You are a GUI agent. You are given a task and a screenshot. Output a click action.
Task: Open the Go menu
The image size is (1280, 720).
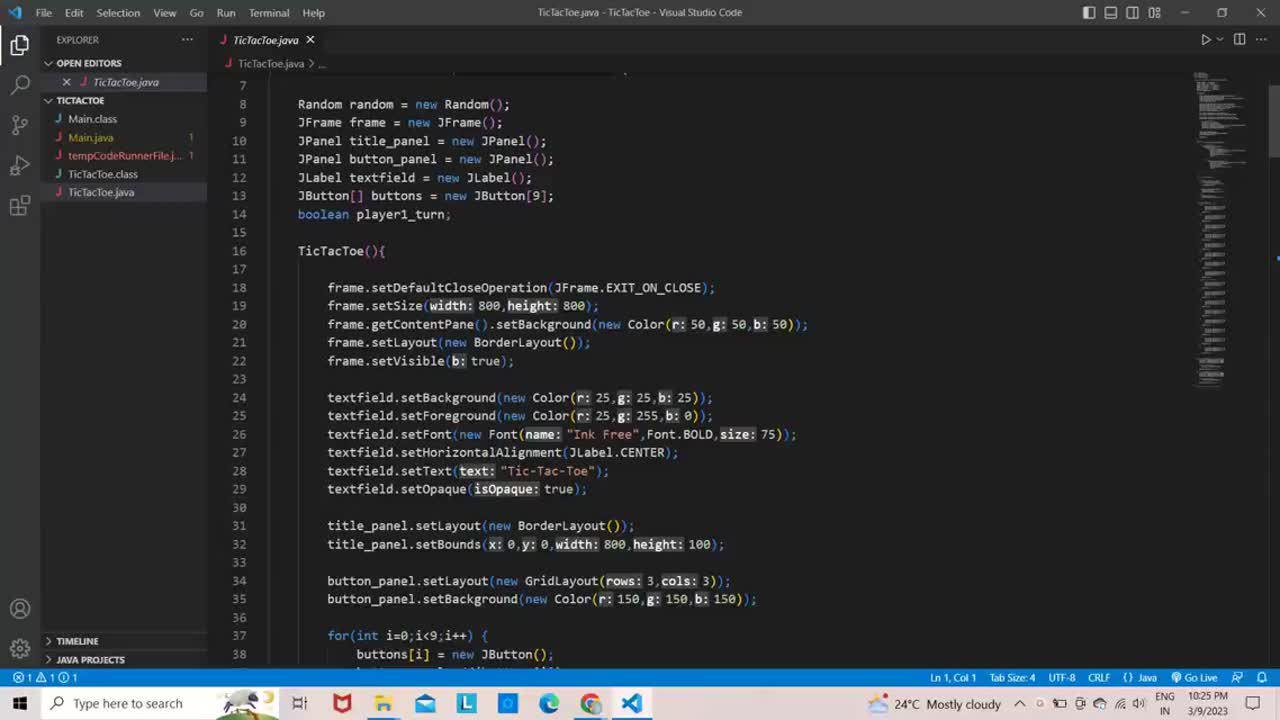click(196, 13)
